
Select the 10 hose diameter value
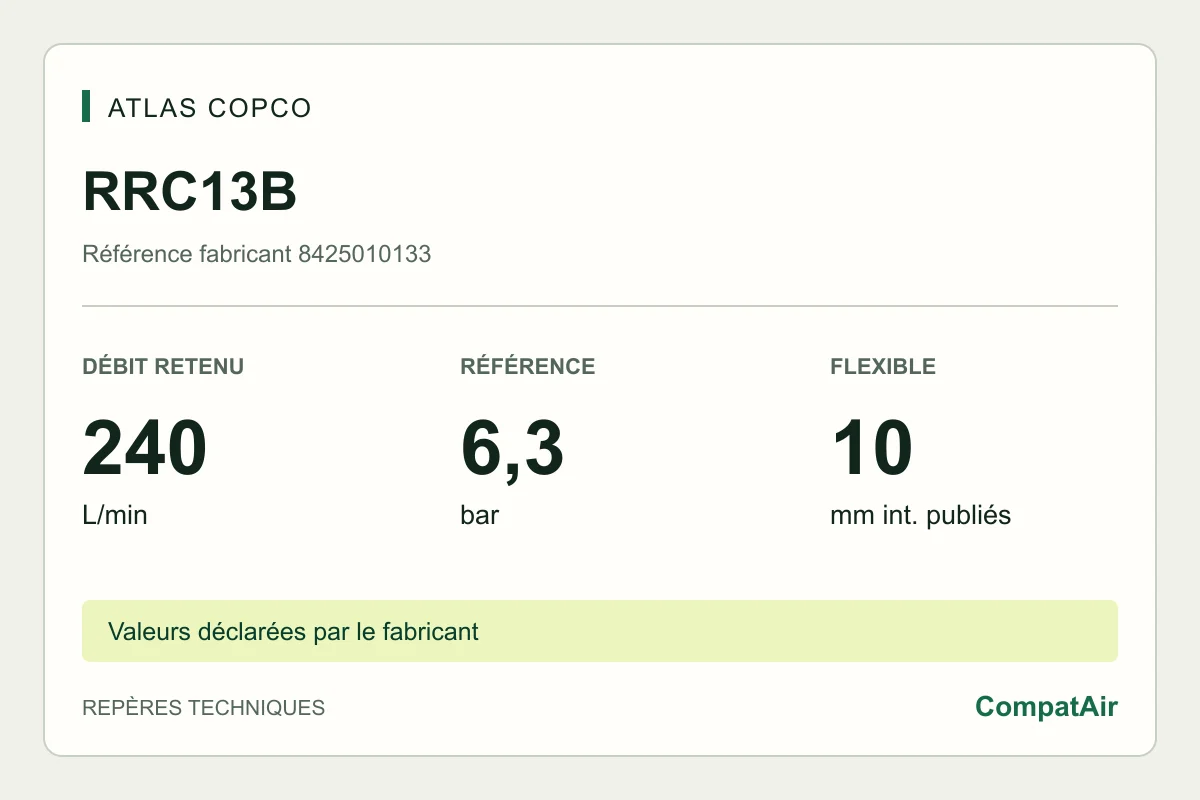click(x=872, y=449)
